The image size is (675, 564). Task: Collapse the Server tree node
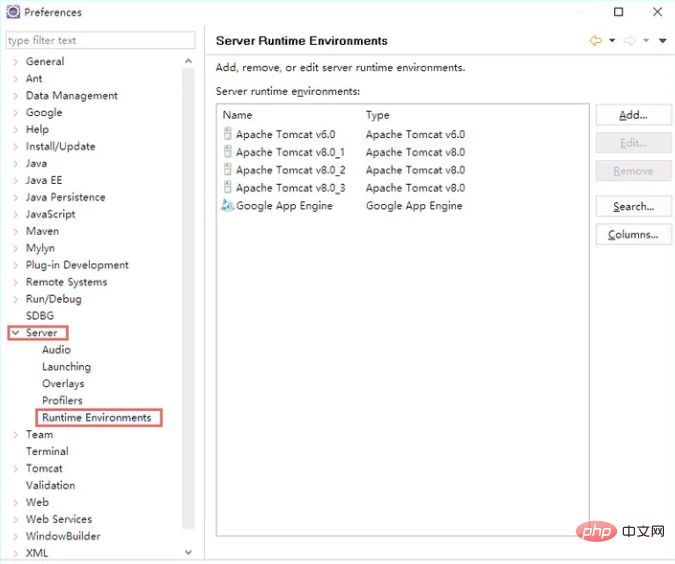[x=15, y=333]
